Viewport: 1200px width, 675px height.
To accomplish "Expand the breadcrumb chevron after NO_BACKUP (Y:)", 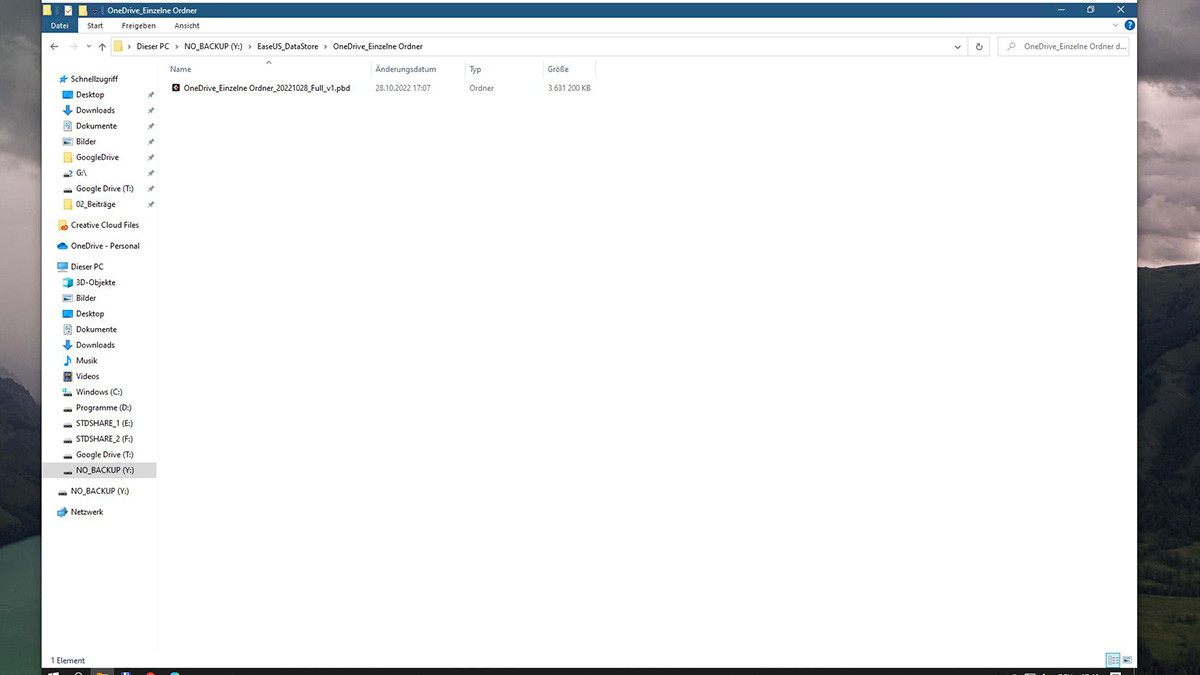I will pos(249,46).
